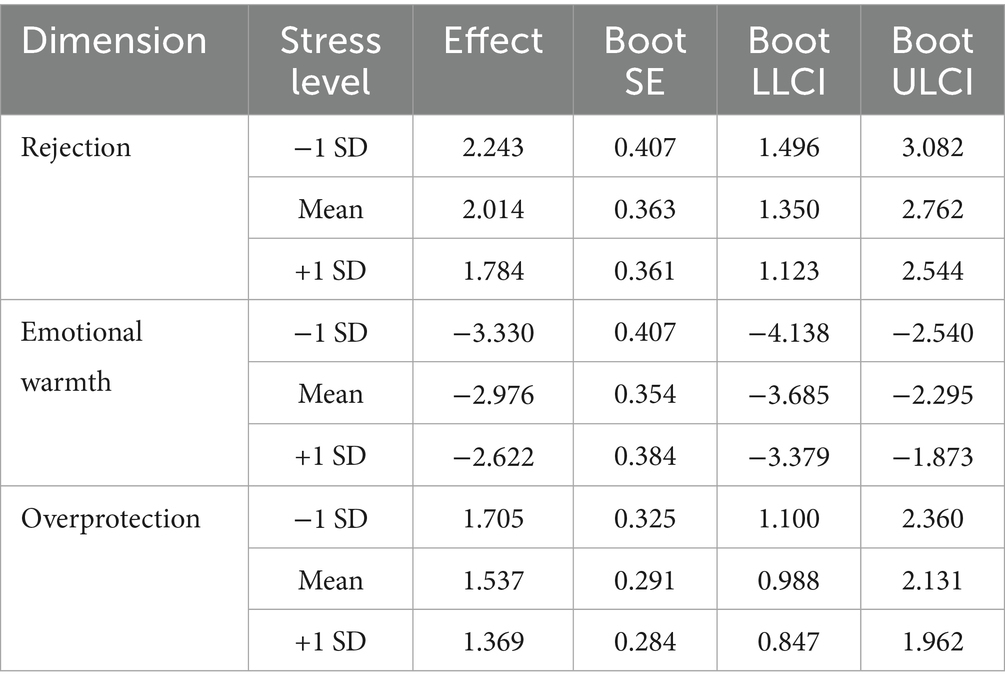Click the Effect value 1.369
This screenshot has width=1005, height=689.
pyautogui.click(x=494, y=643)
